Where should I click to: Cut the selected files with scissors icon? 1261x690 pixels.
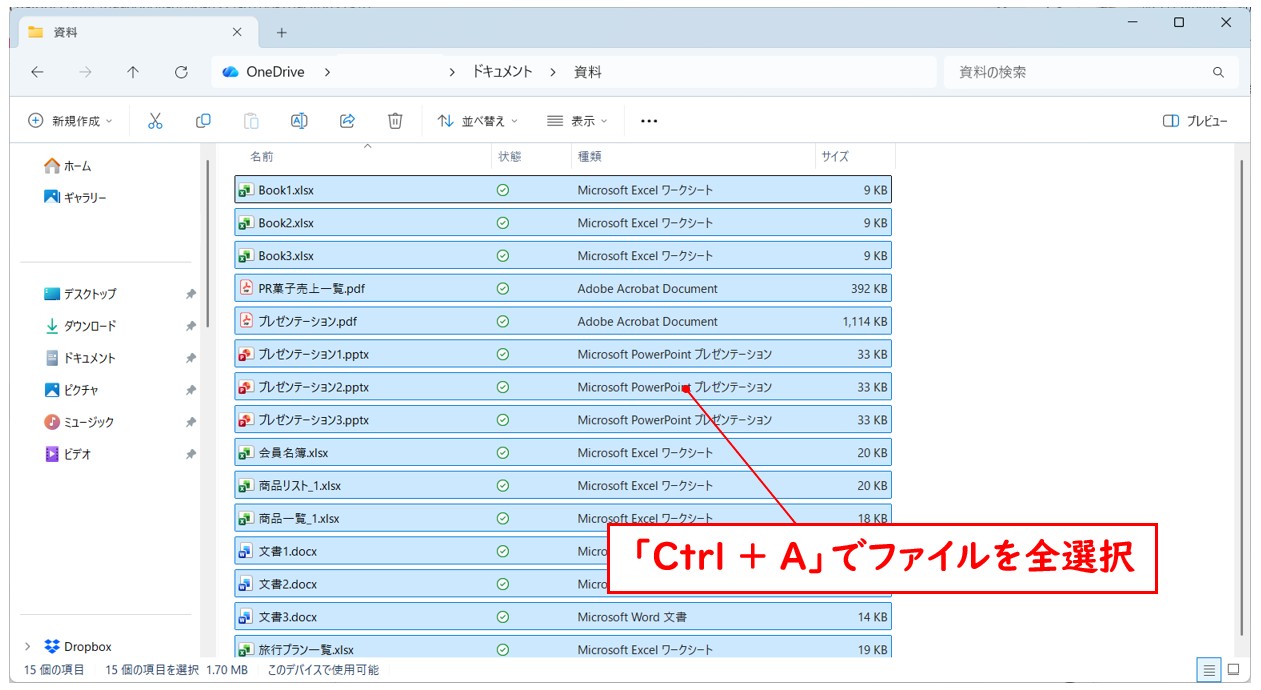tap(157, 121)
